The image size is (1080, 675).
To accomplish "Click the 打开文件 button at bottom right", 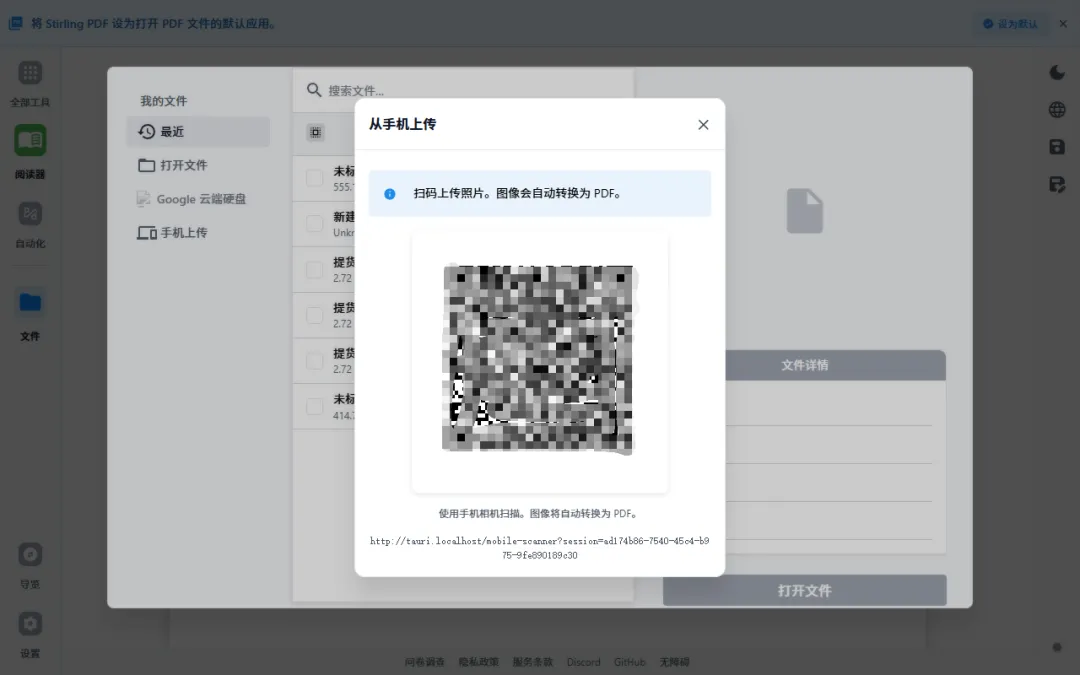I will [x=804, y=590].
